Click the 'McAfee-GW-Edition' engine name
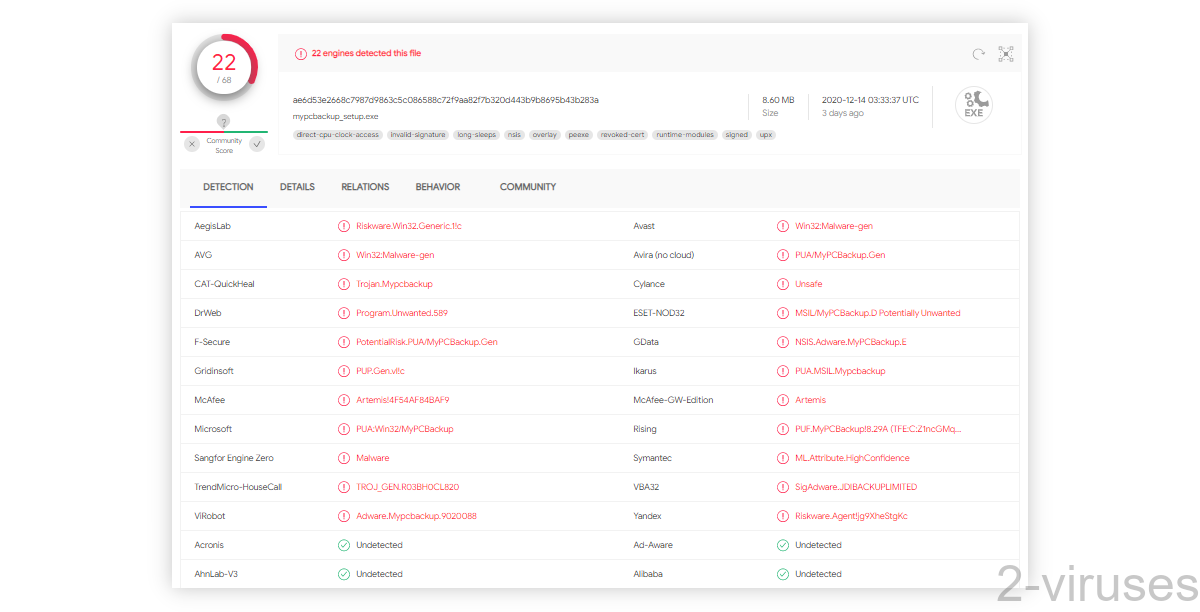This screenshot has width=1200, height=612. [x=673, y=400]
